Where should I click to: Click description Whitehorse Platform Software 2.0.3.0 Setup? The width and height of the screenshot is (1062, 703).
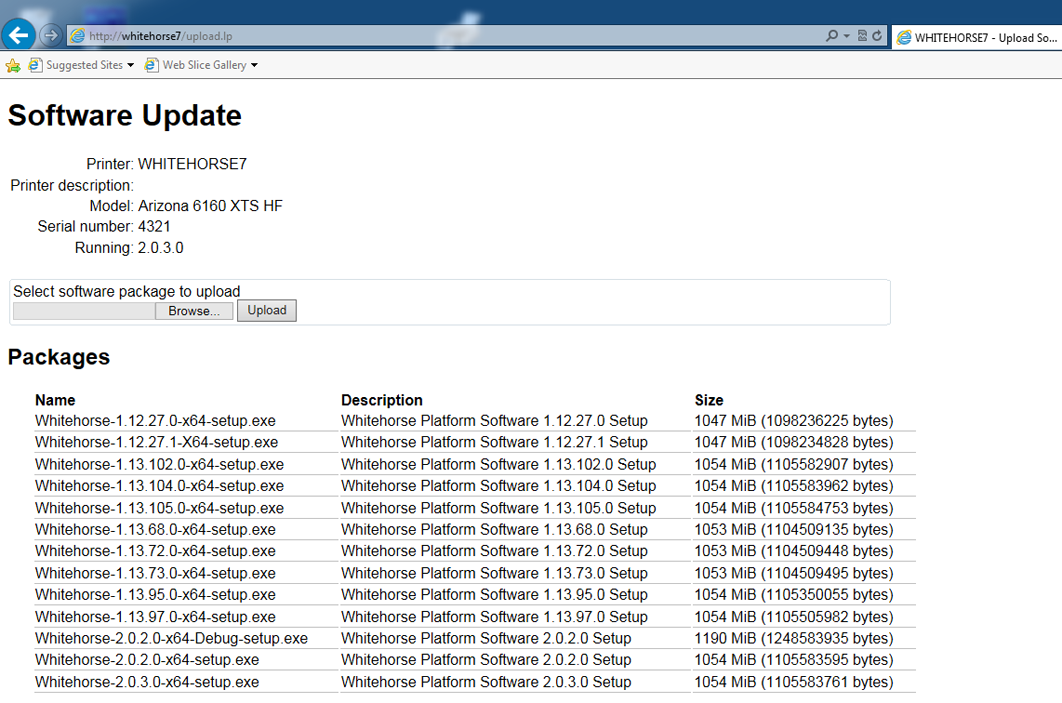[x=486, y=682]
